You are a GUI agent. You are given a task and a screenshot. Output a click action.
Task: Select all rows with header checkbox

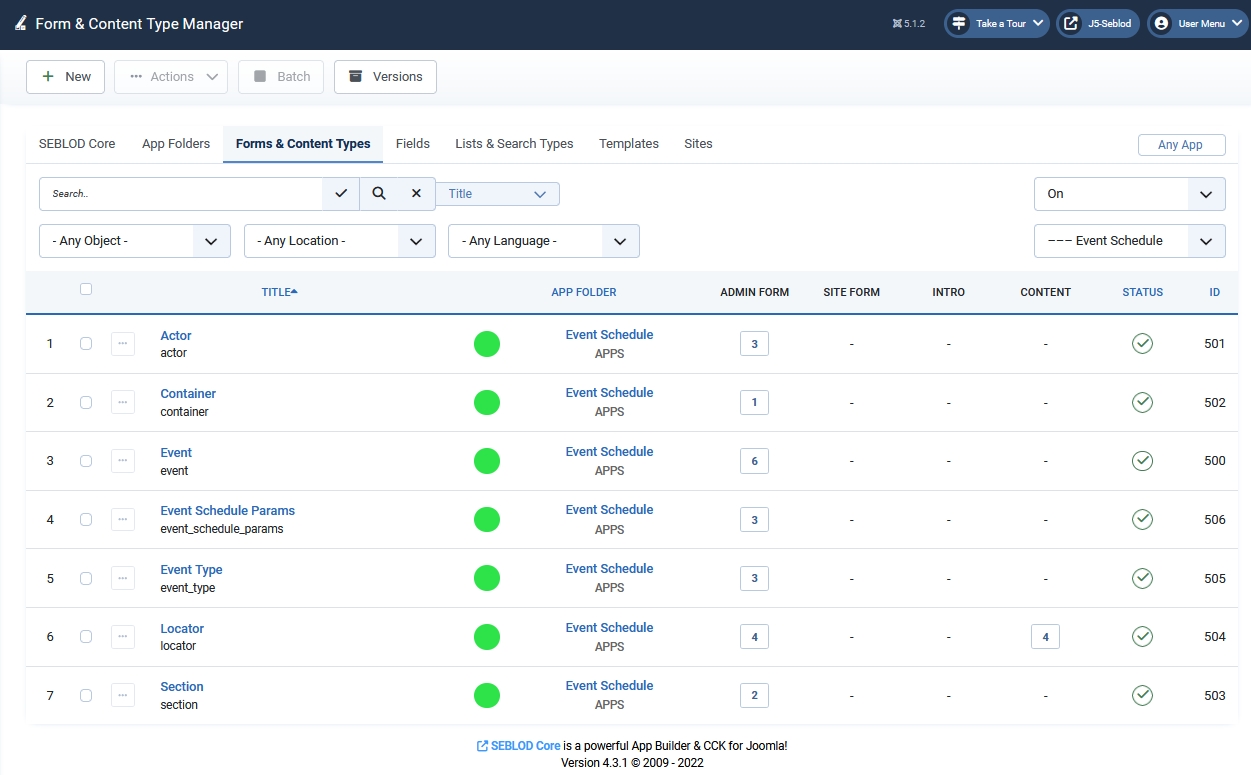click(x=86, y=289)
